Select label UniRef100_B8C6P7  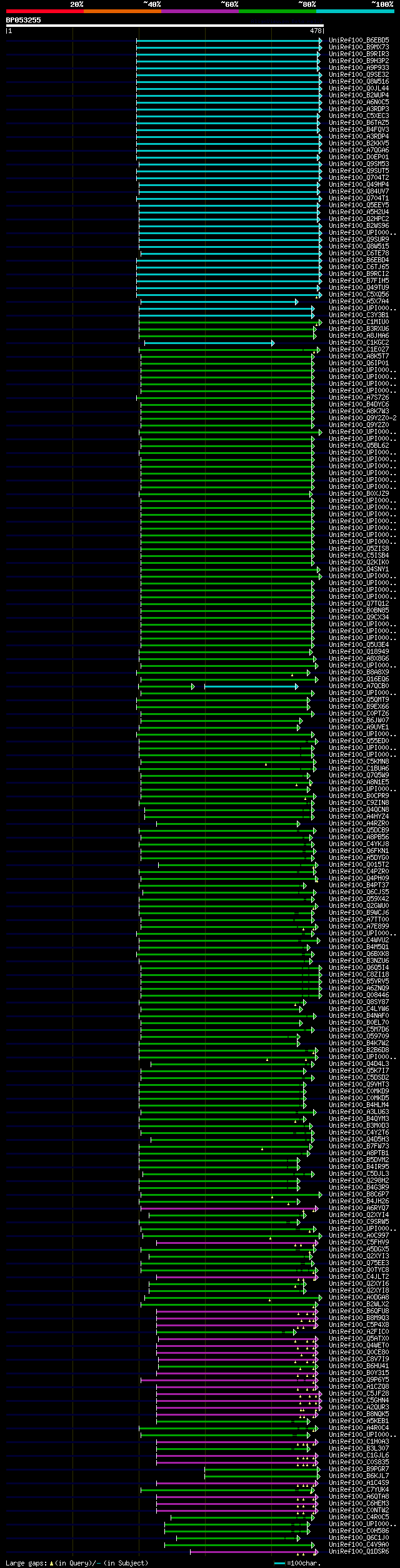click(x=359, y=1195)
